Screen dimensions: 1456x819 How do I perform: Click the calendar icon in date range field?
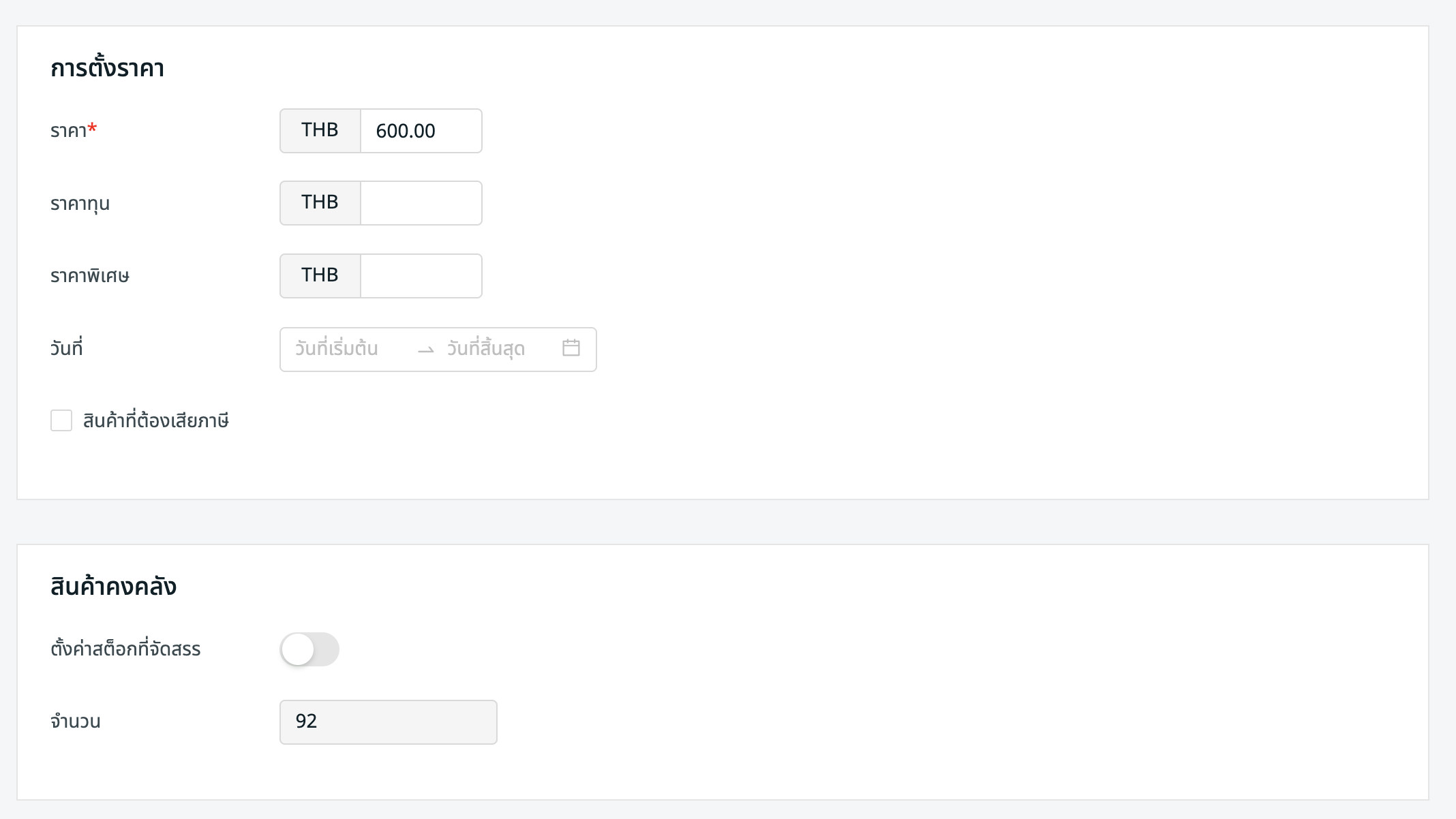coord(571,348)
